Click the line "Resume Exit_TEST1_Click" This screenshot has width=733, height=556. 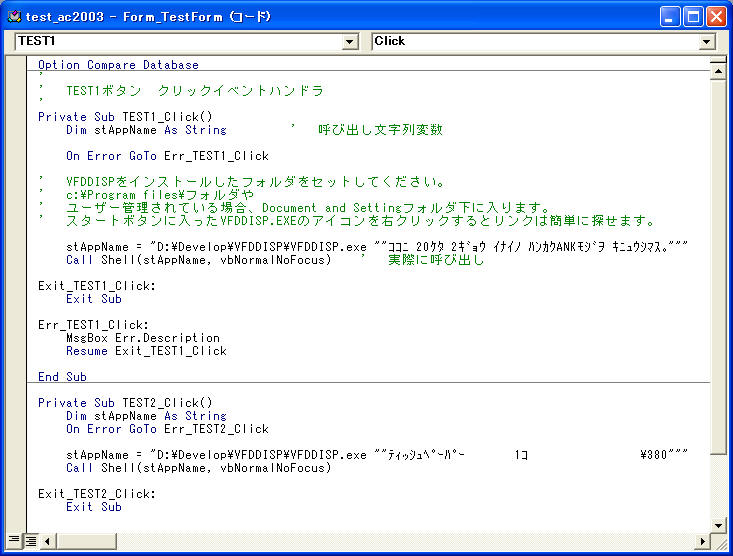[146, 351]
